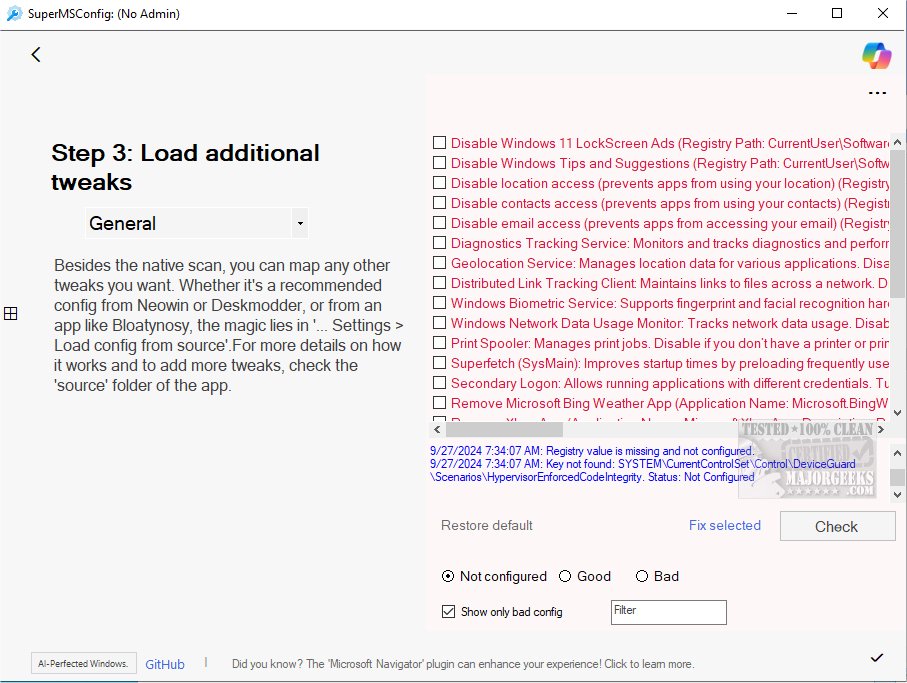The height and width of the screenshot is (683, 907).
Task: Click log line 'Registry value is missing and not configured'
Action: click(592, 451)
